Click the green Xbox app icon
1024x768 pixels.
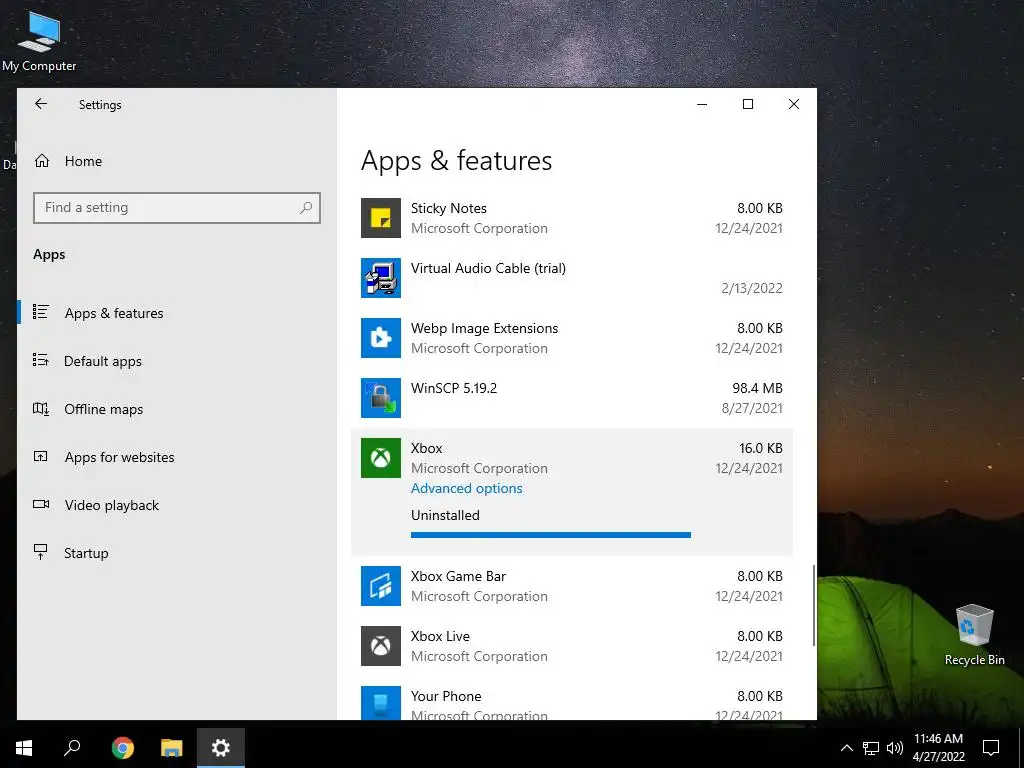pos(381,458)
